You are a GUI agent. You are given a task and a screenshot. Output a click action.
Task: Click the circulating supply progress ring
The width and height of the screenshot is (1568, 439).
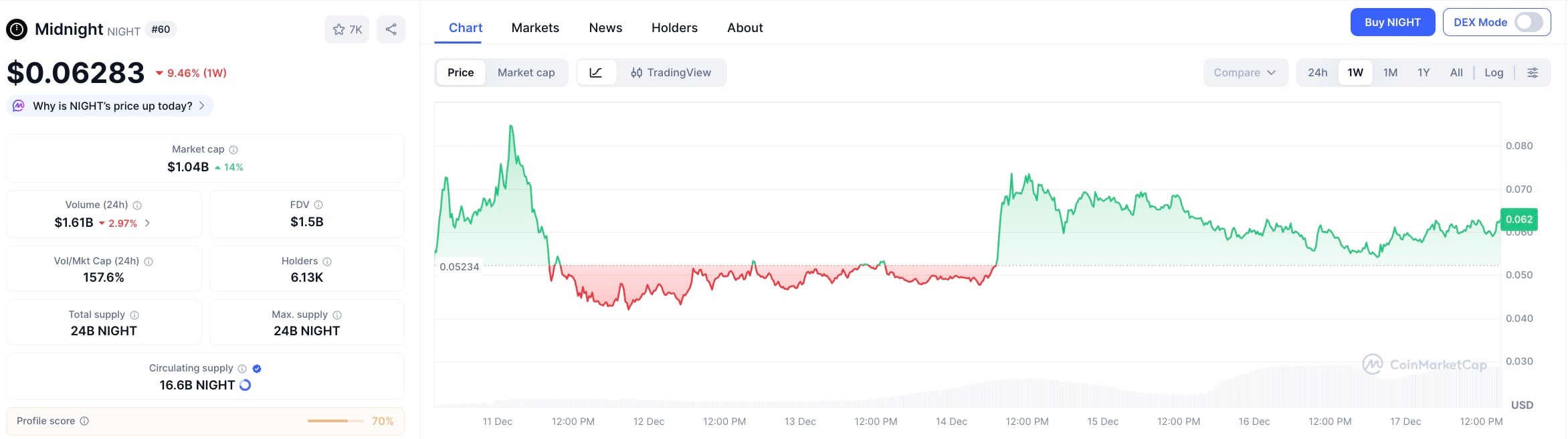[x=246, y=385]
